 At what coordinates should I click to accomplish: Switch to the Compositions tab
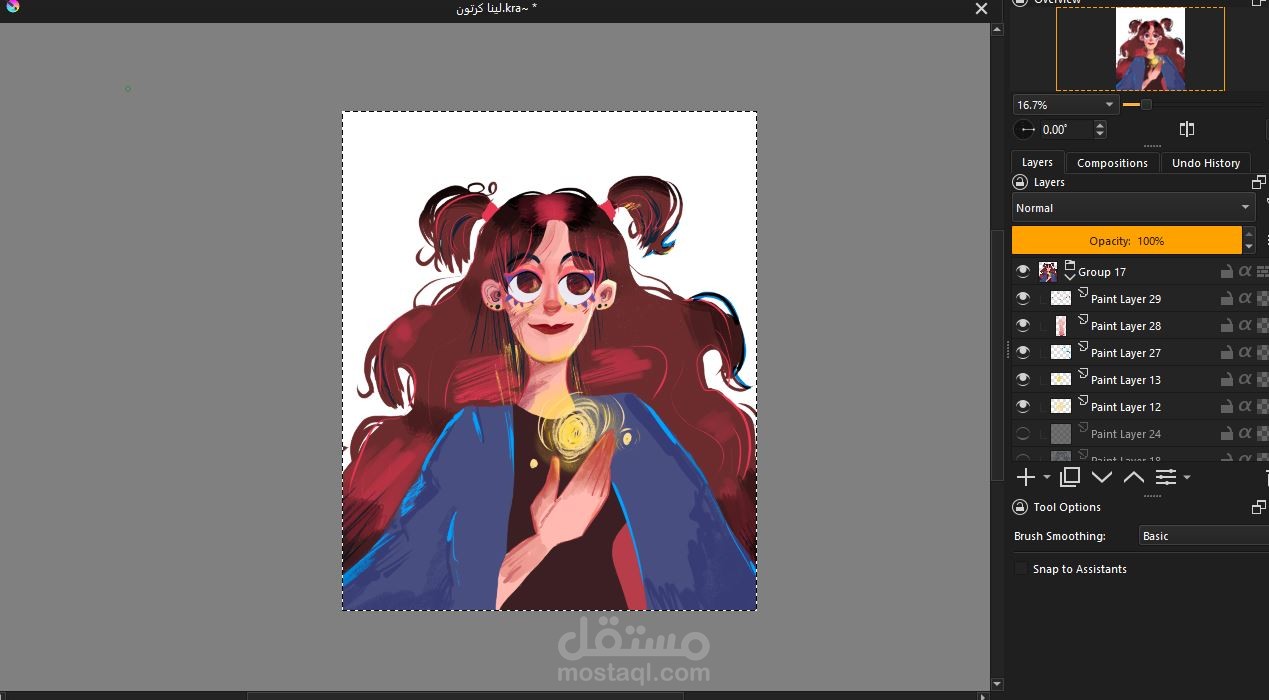(1112, 162)
